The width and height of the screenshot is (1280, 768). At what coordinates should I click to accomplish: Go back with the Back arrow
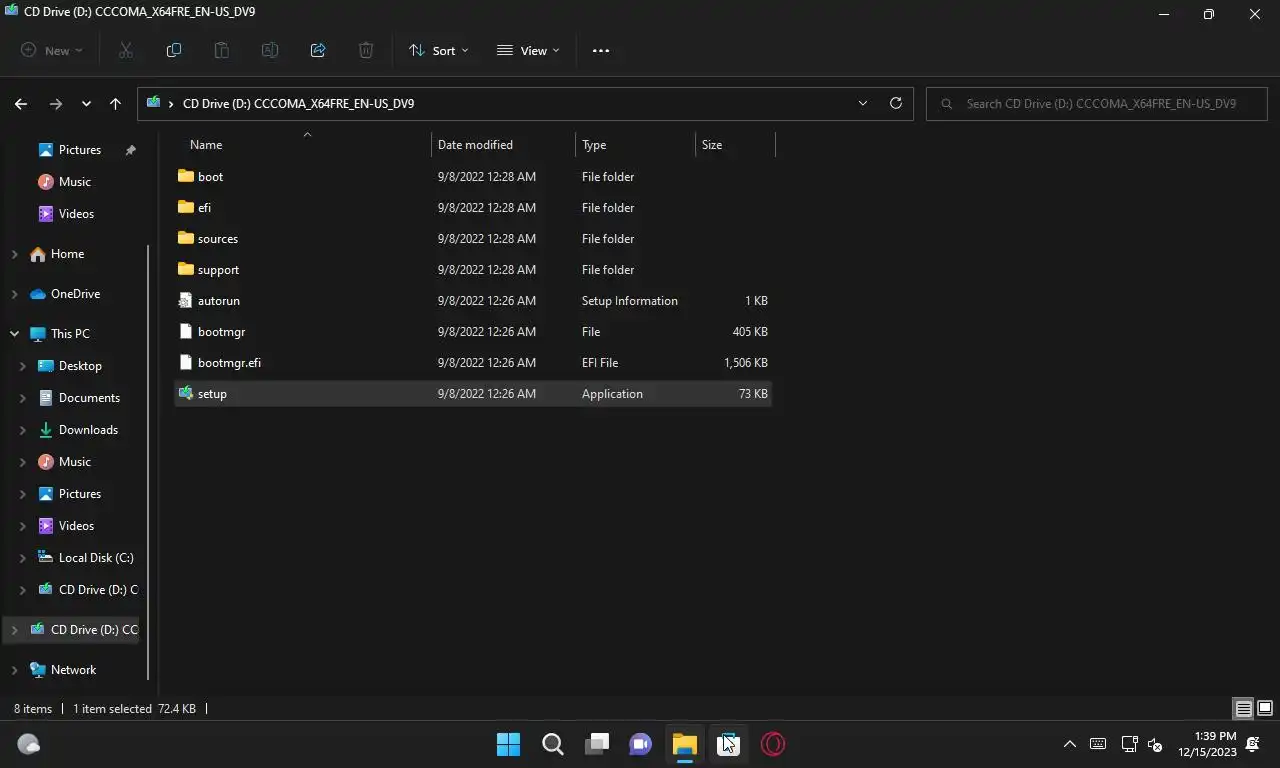pyautogui.click(x=21, y=103)
